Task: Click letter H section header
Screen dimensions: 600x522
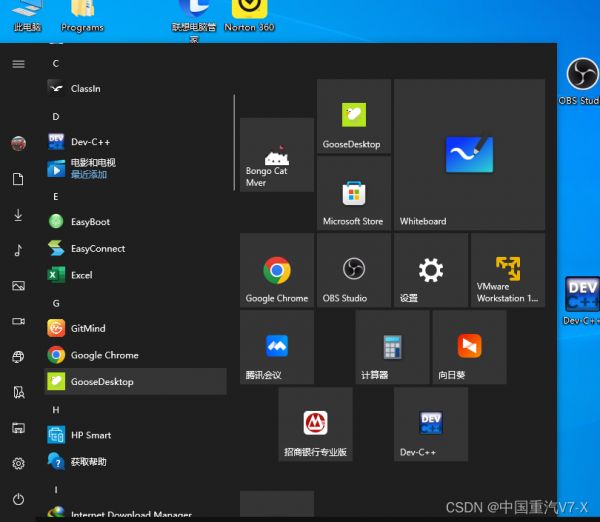Action: [x=56, y=410]
